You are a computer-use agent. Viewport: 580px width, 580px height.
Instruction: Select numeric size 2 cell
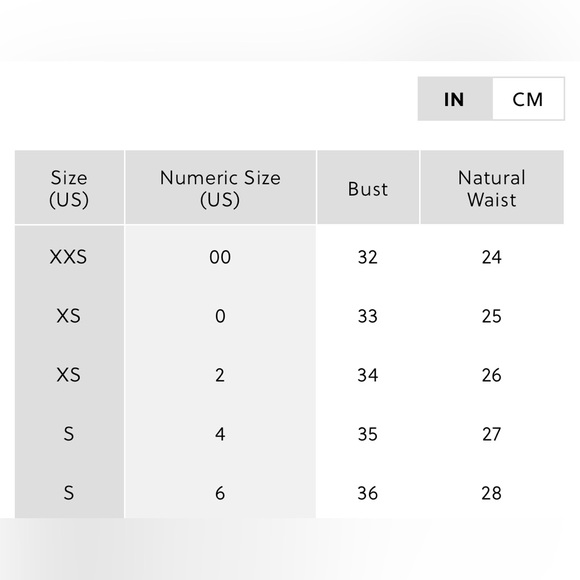220,375
